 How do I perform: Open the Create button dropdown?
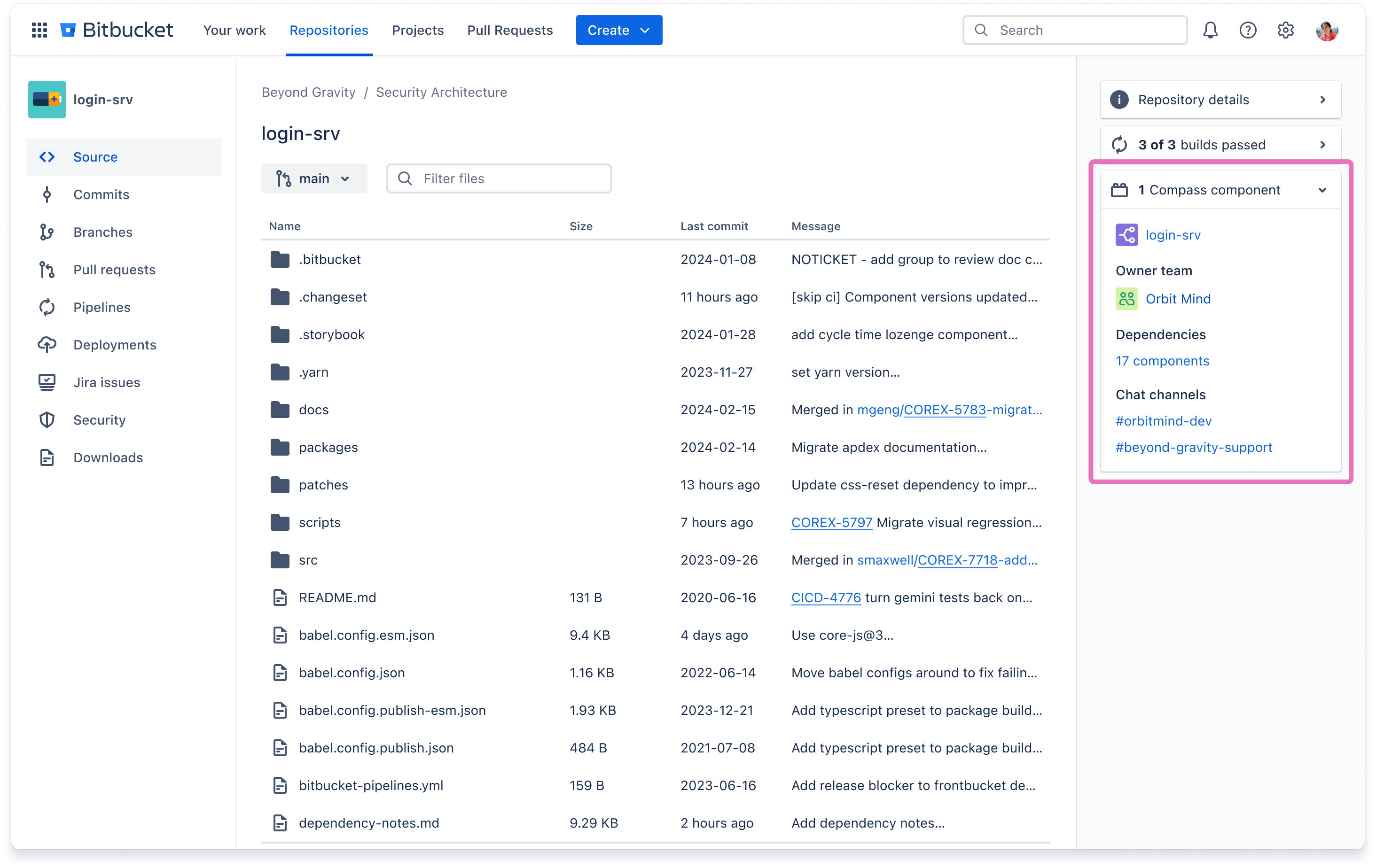tap(644, 30)
